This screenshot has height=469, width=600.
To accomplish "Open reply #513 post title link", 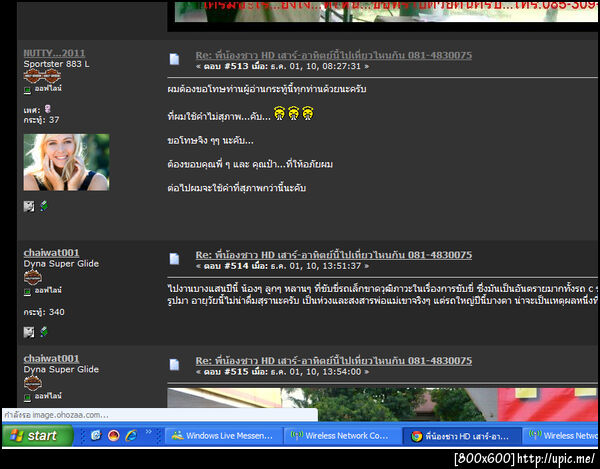I will tap(333, 55).
